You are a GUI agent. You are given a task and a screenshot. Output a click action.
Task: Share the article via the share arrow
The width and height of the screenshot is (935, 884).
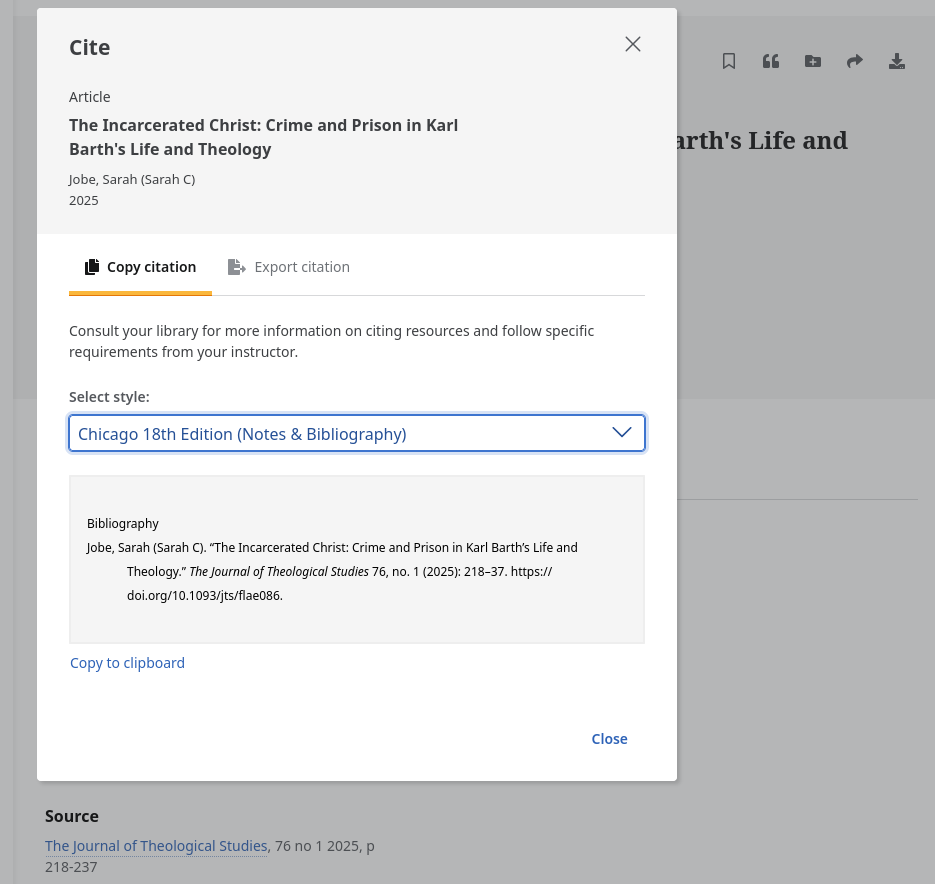click(x=855, y=61)
